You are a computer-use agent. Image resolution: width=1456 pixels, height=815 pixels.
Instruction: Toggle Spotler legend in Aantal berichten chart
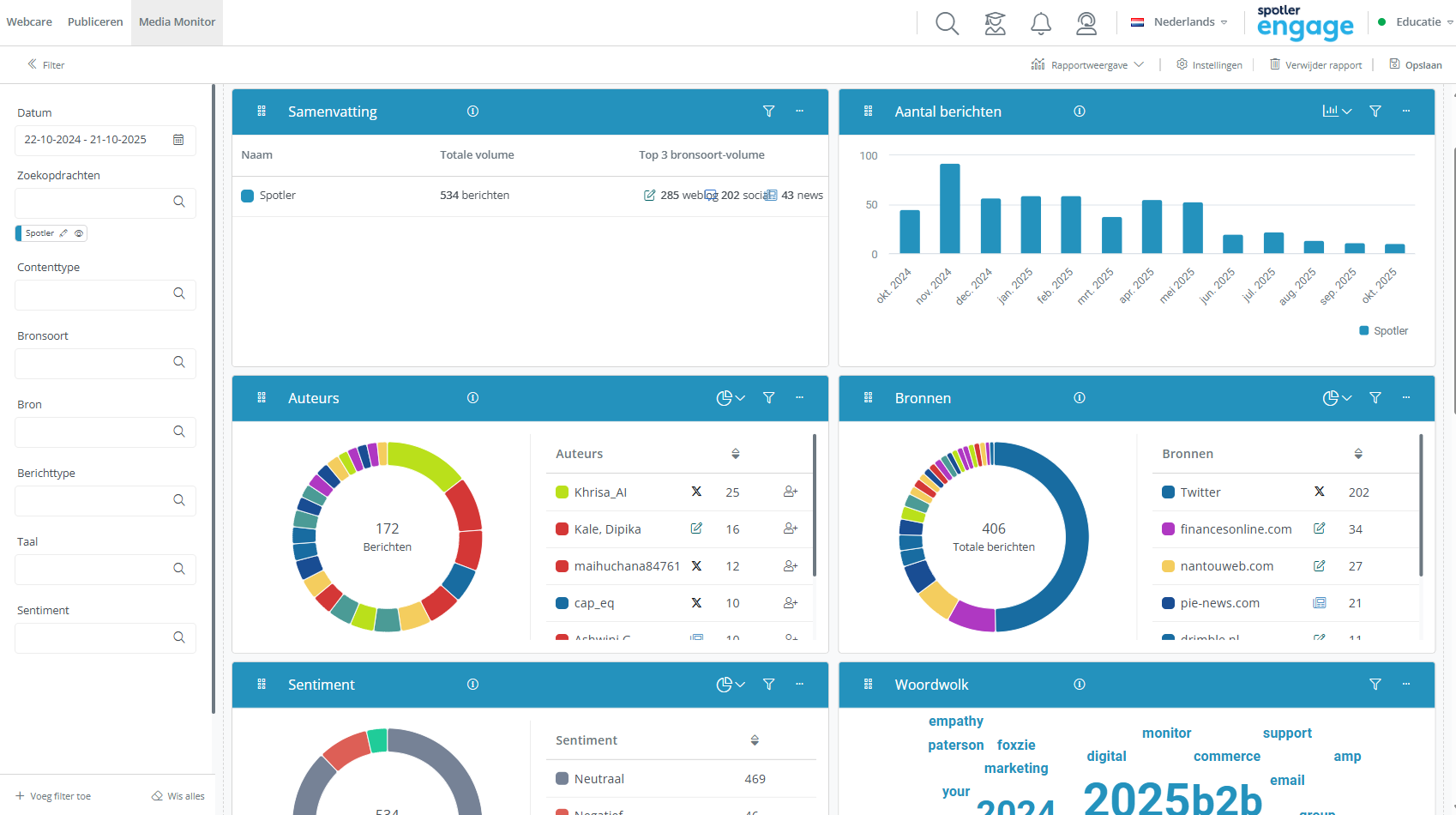(x=1383, y=331)
